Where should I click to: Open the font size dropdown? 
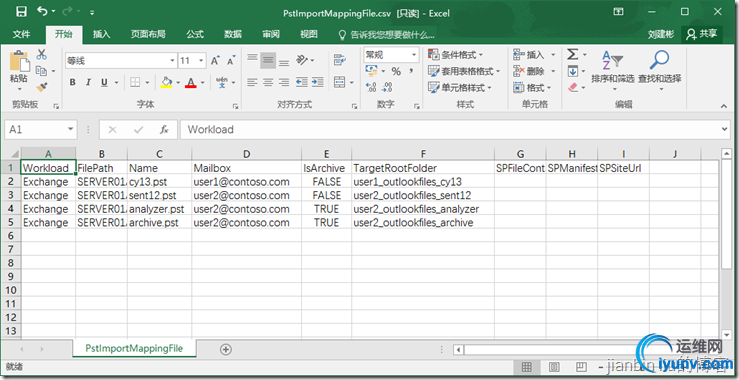tap(202, 61)
